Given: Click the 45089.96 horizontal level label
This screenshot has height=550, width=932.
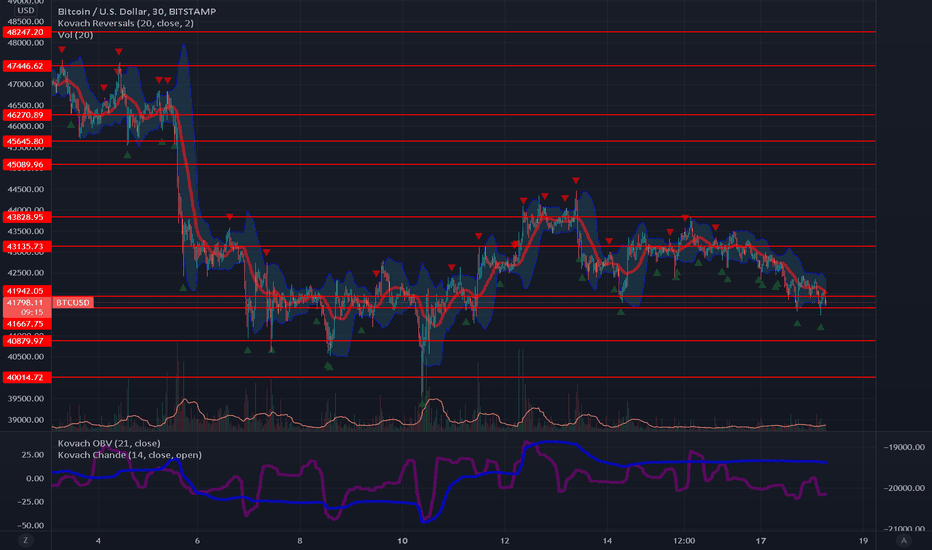Looking at the screenshot, I should (26, 165).
